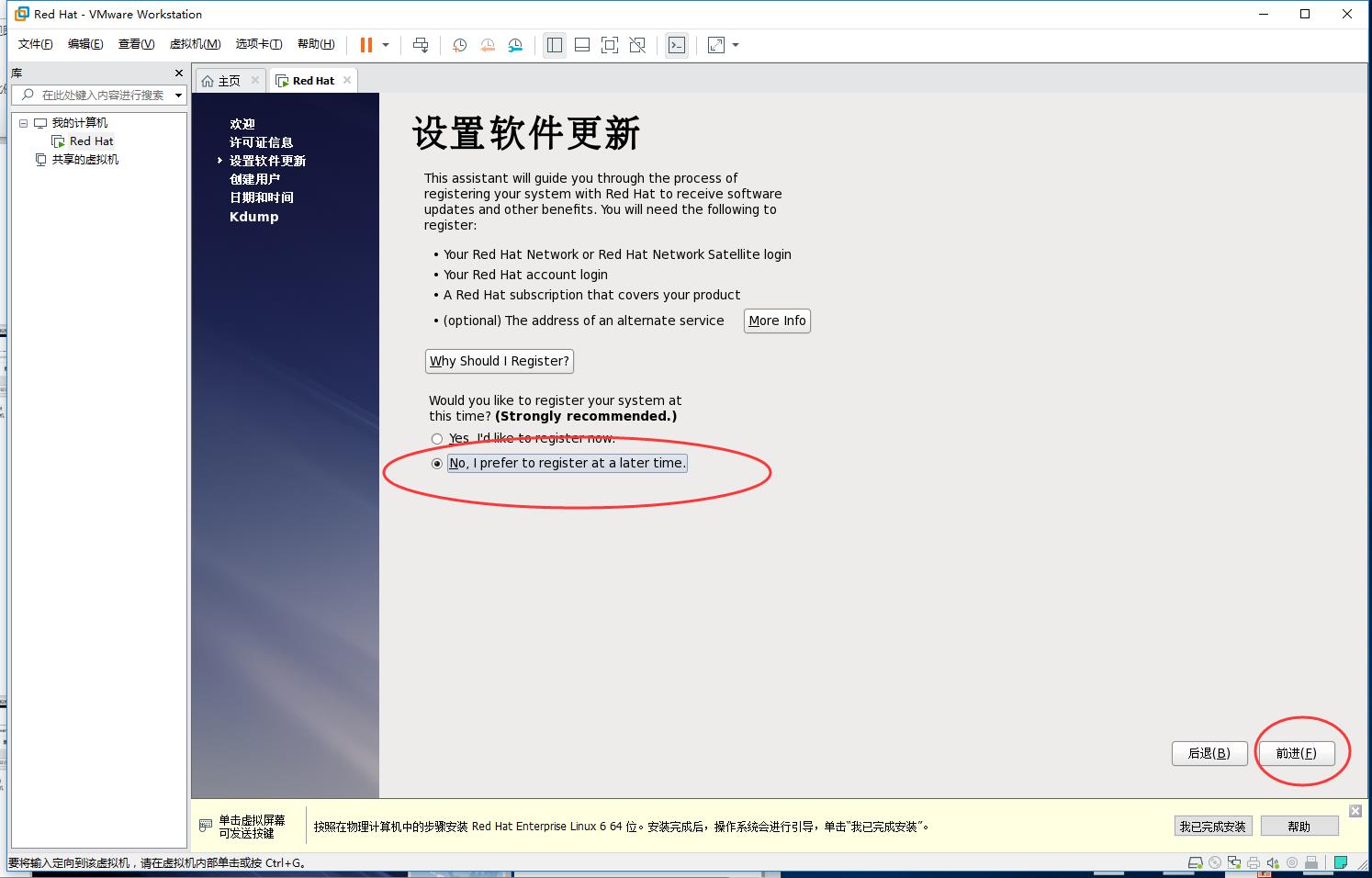Open the 选项卡(T) menu

258,44
